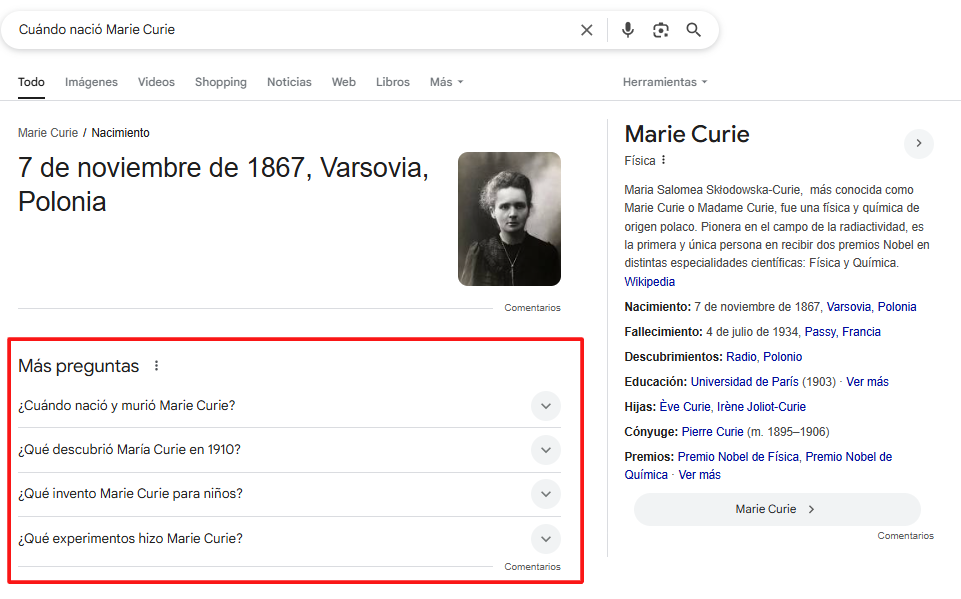Click the arrow button beside Marie Curie title

click(x=918, y=144)
